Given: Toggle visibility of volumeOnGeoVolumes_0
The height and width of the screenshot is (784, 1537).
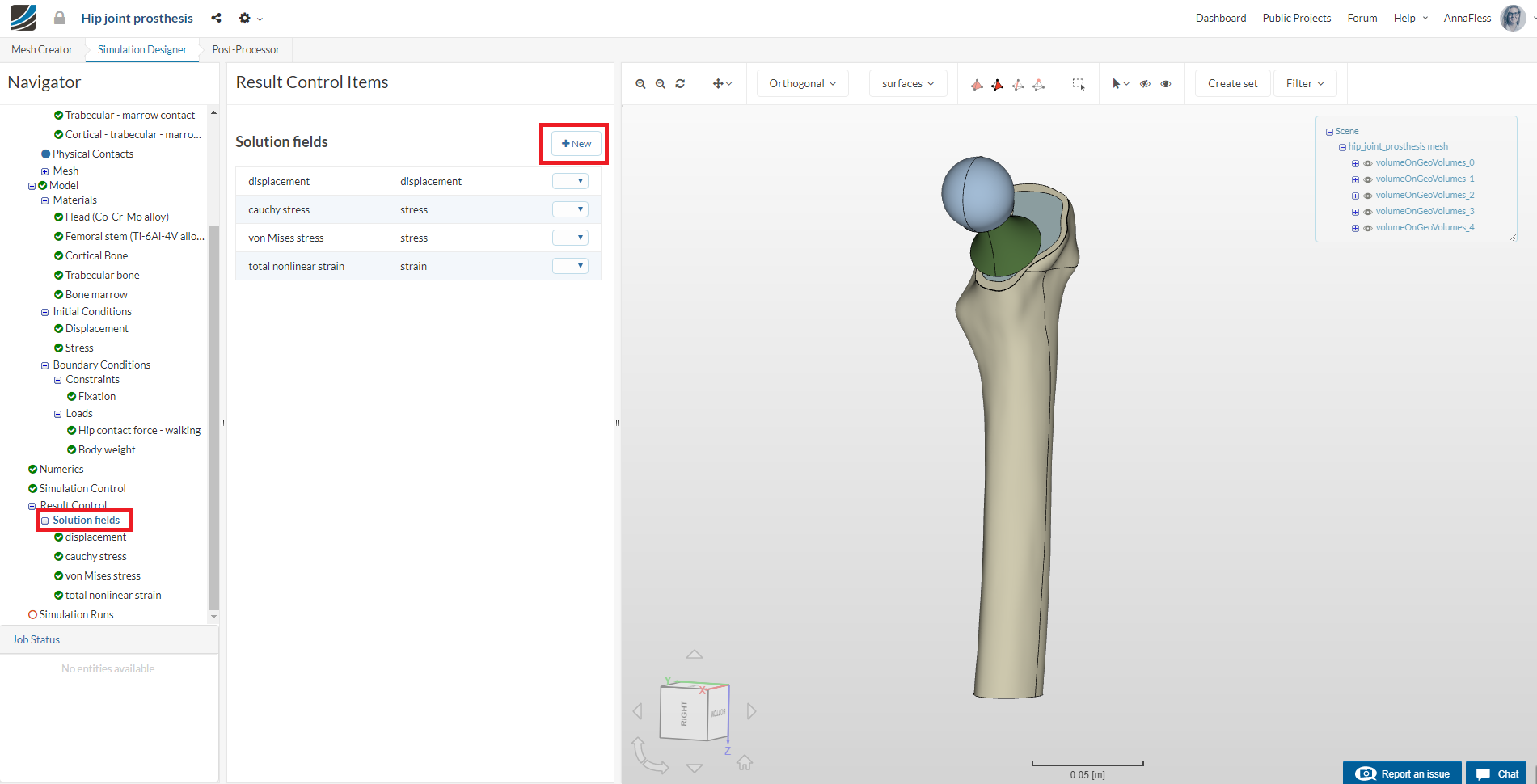Looking at the screenshot, I should [x=1368, y=163].
